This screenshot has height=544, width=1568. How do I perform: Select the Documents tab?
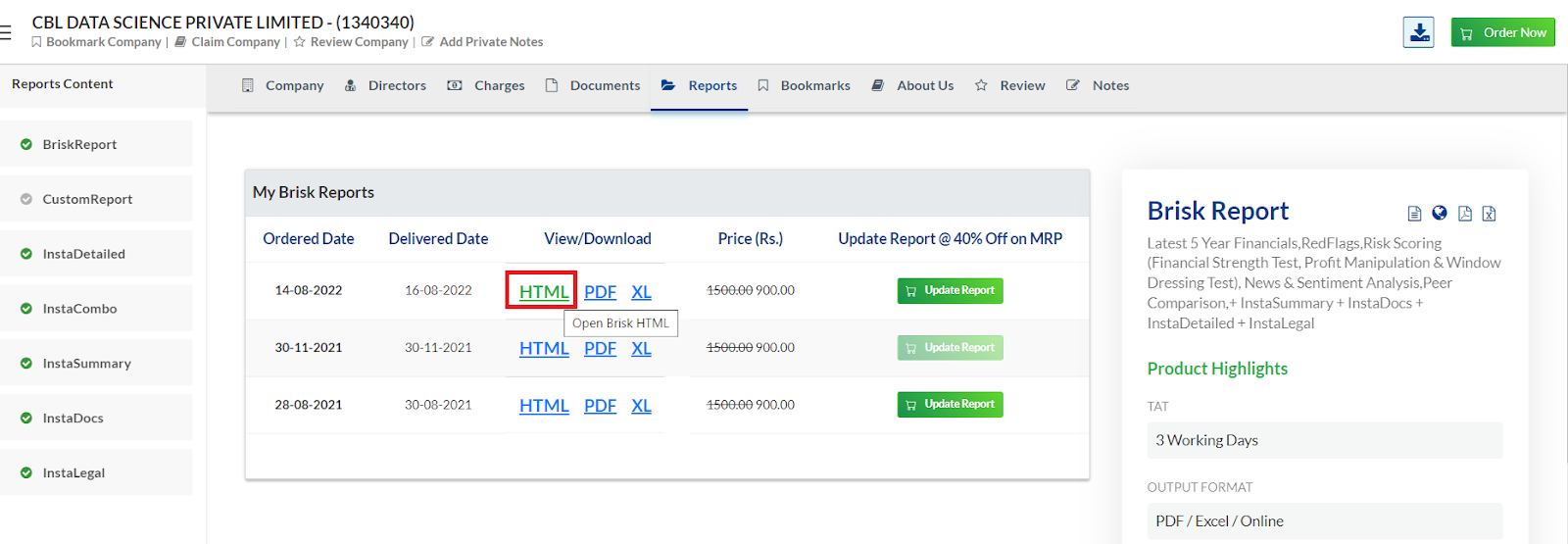(x=593, y=86)
